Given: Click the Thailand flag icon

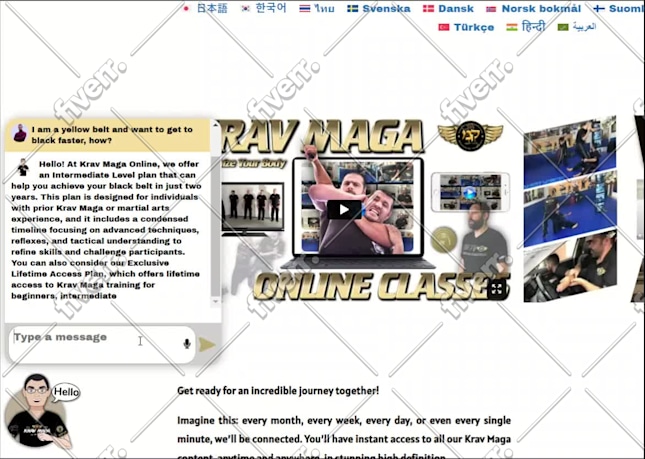Looking at the screenshot, I should 305,9.
